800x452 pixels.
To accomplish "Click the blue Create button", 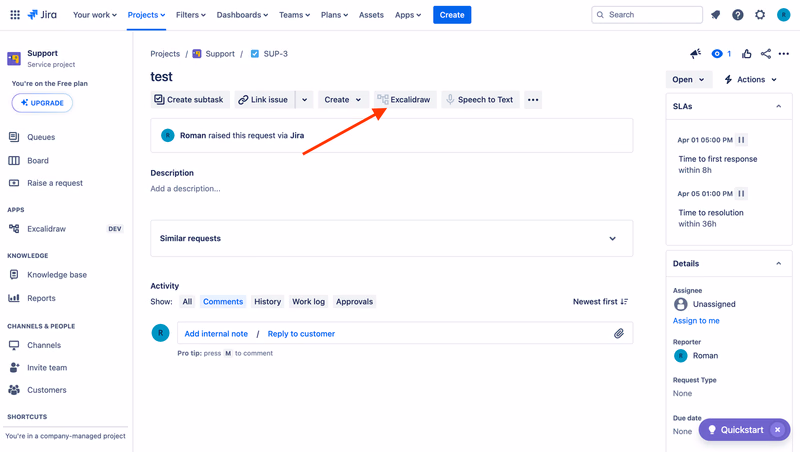I will 452,15.
